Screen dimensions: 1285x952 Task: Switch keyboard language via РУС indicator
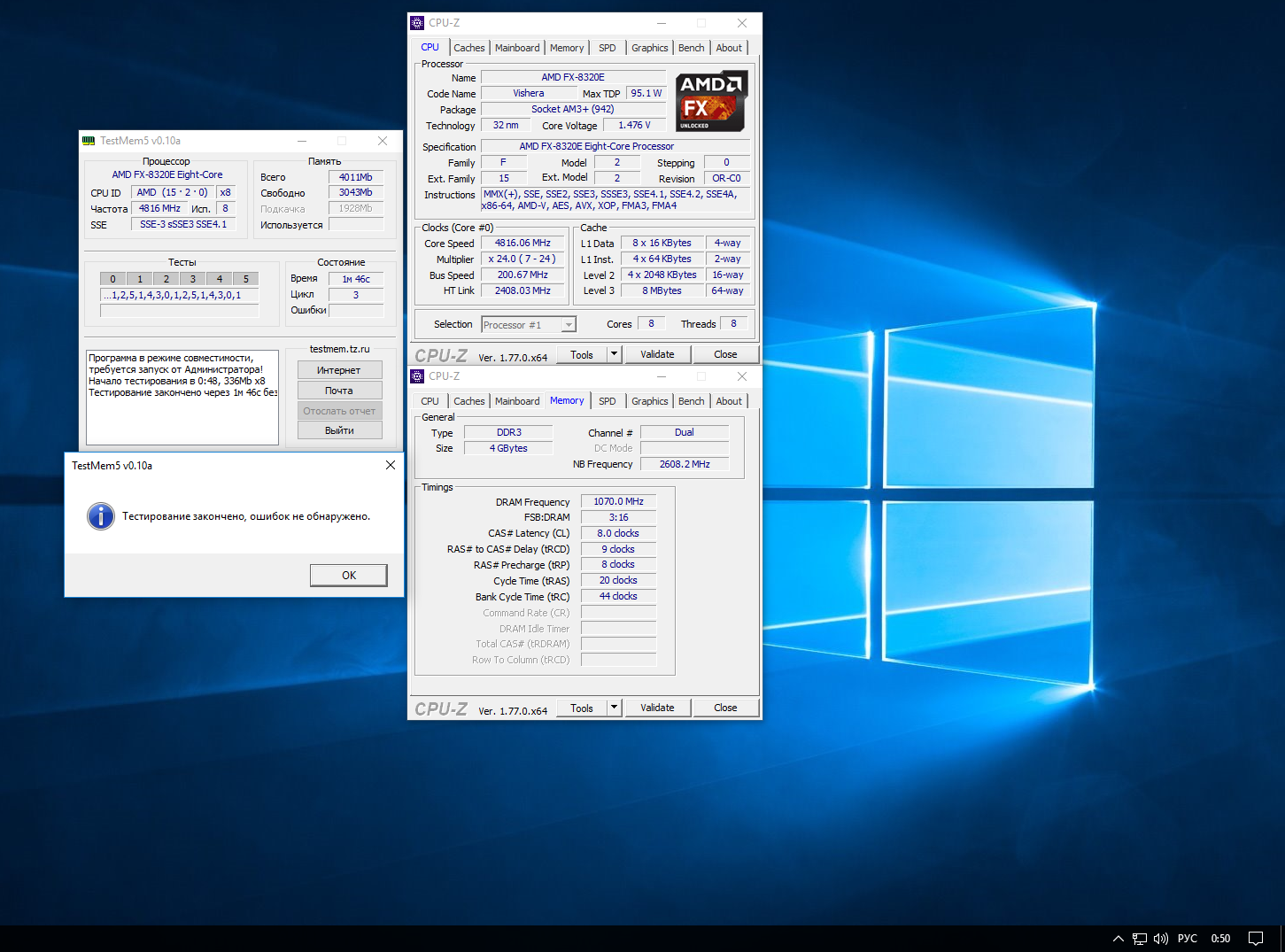[1188, 939]
